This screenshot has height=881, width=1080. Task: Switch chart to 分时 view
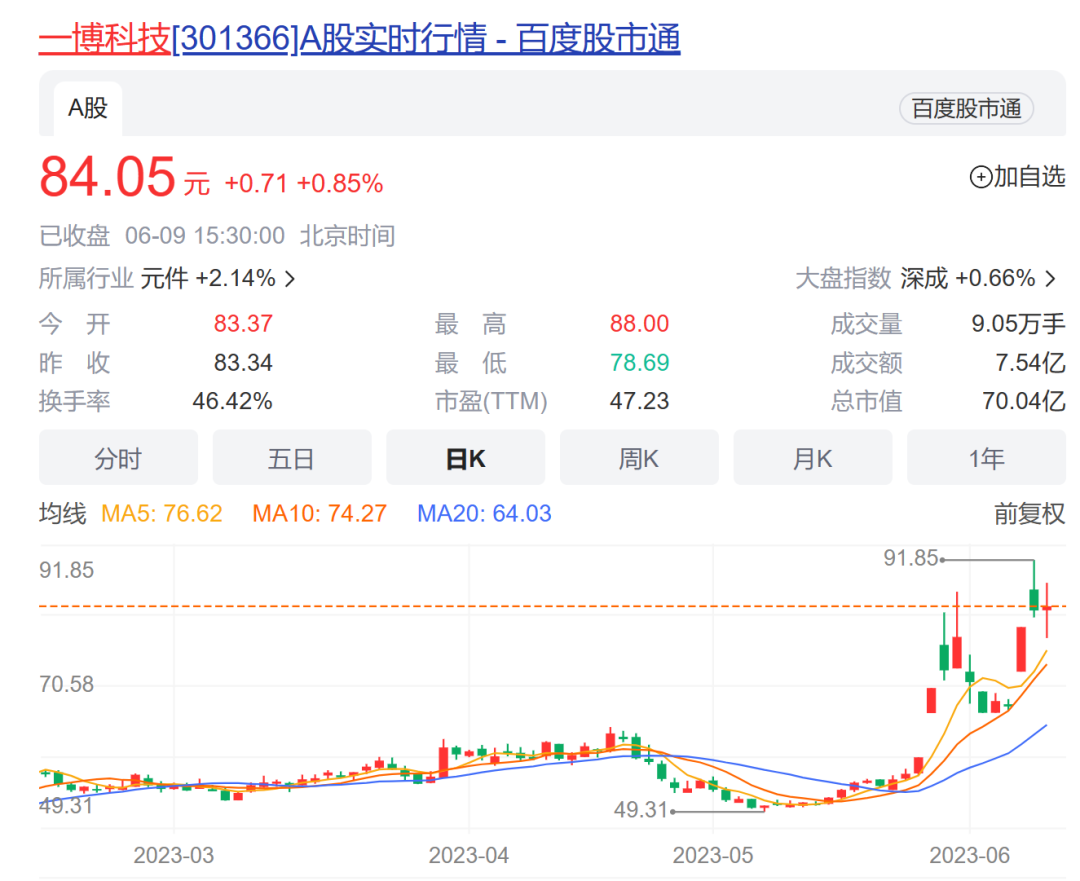(x=118, y=458)
